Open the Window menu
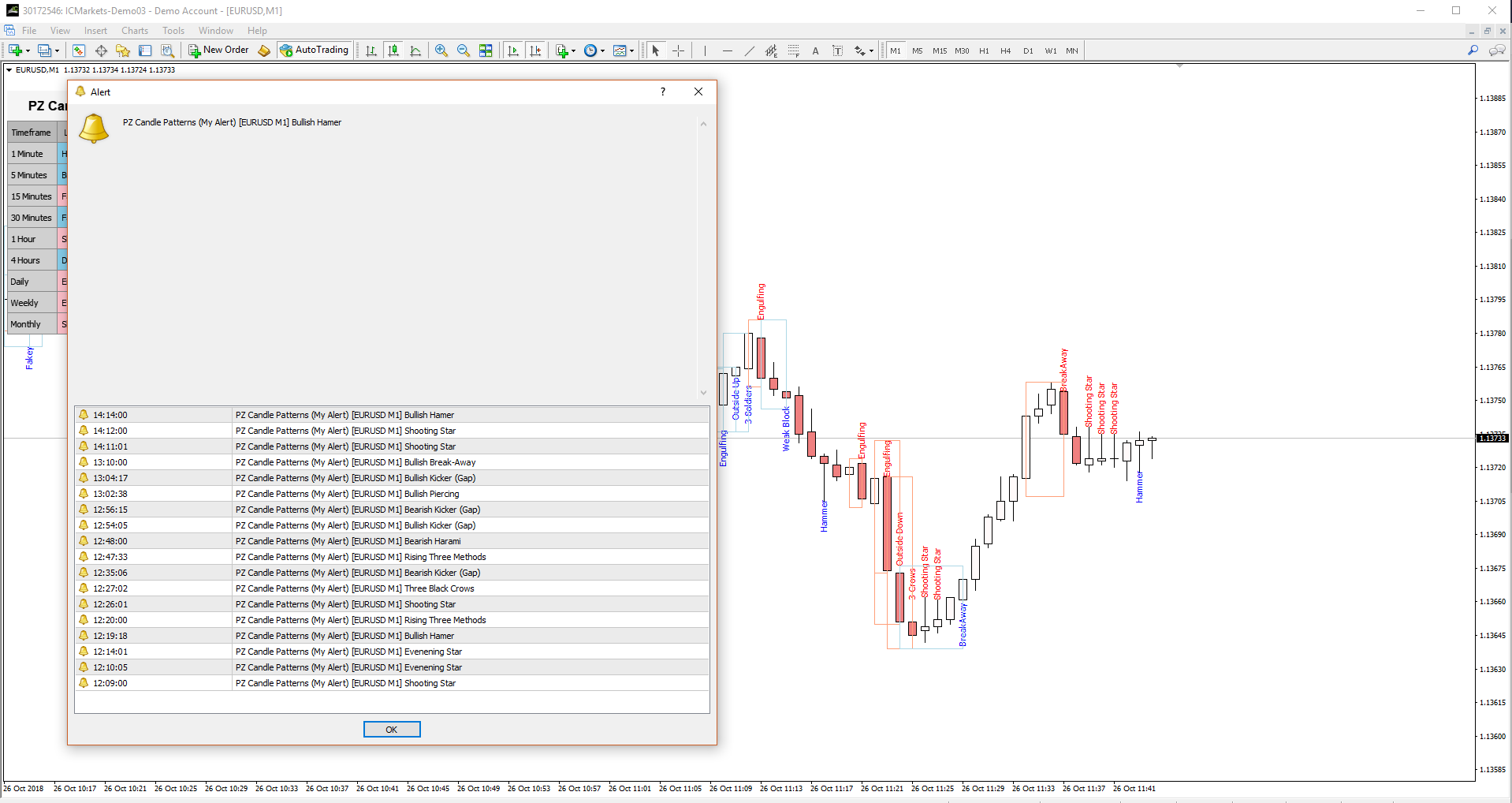 (x=216, y=31)
